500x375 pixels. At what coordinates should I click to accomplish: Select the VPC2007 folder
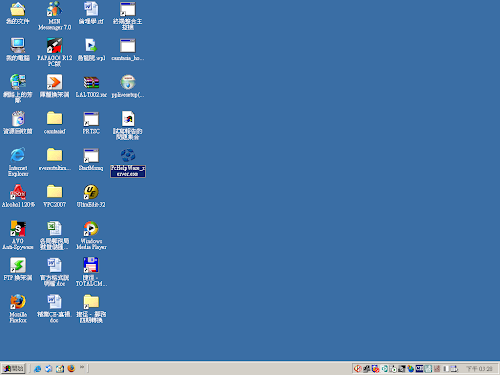[x=54, y=192]
